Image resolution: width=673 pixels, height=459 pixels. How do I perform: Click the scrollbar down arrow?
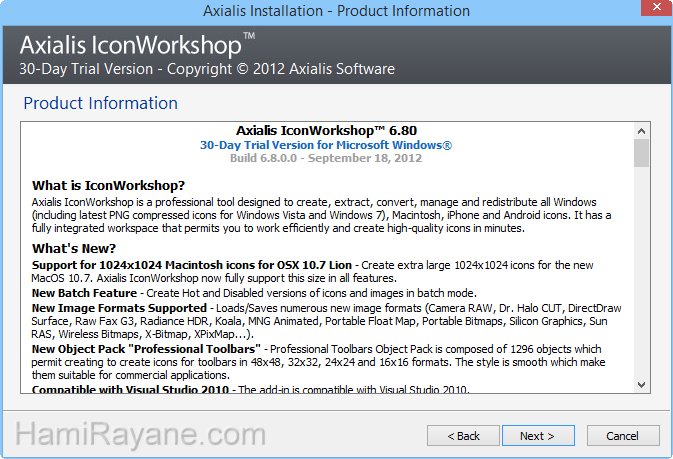coord(641,385)
